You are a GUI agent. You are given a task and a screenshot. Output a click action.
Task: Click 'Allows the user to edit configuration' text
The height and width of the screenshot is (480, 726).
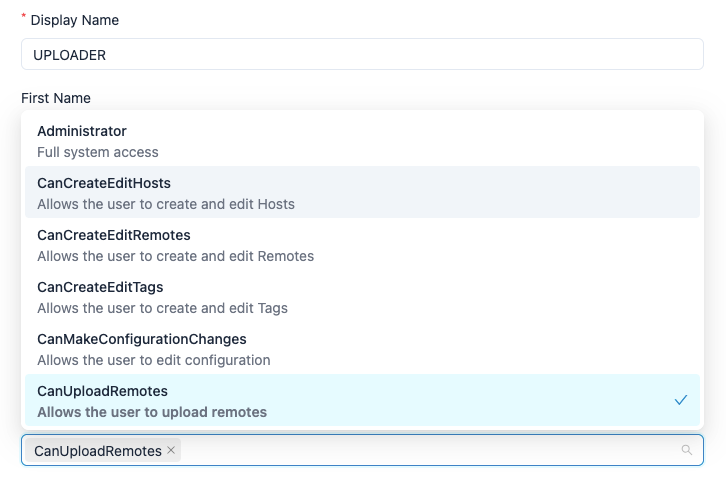click(x=154, y=360)
